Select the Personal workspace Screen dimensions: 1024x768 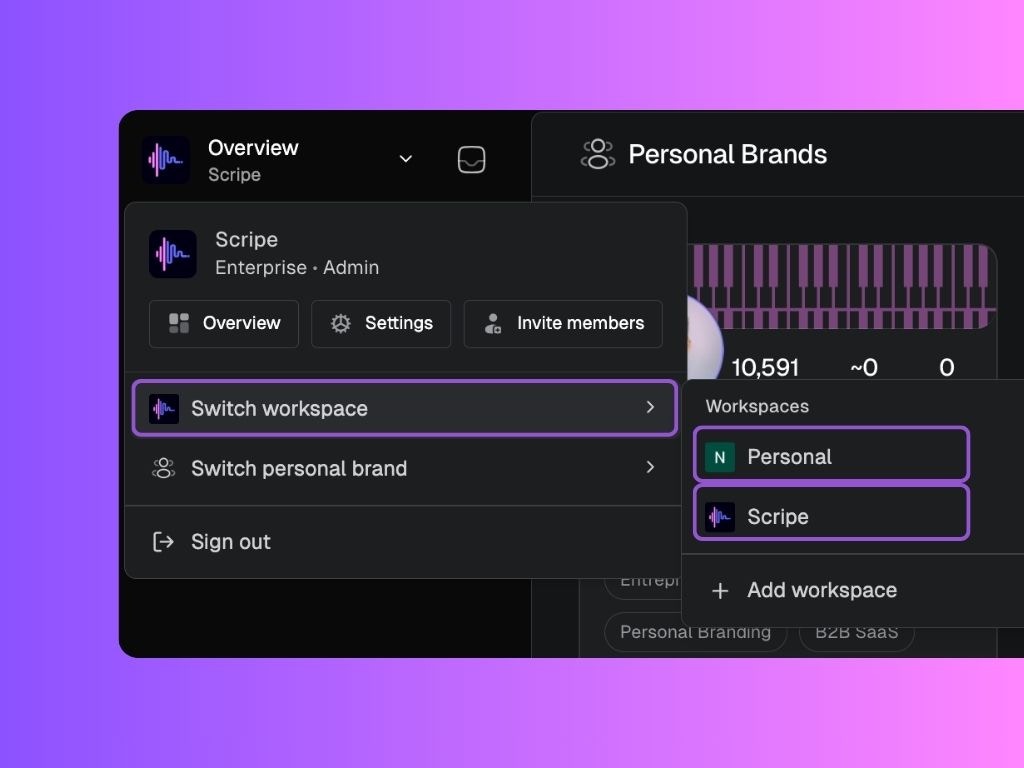831,455
